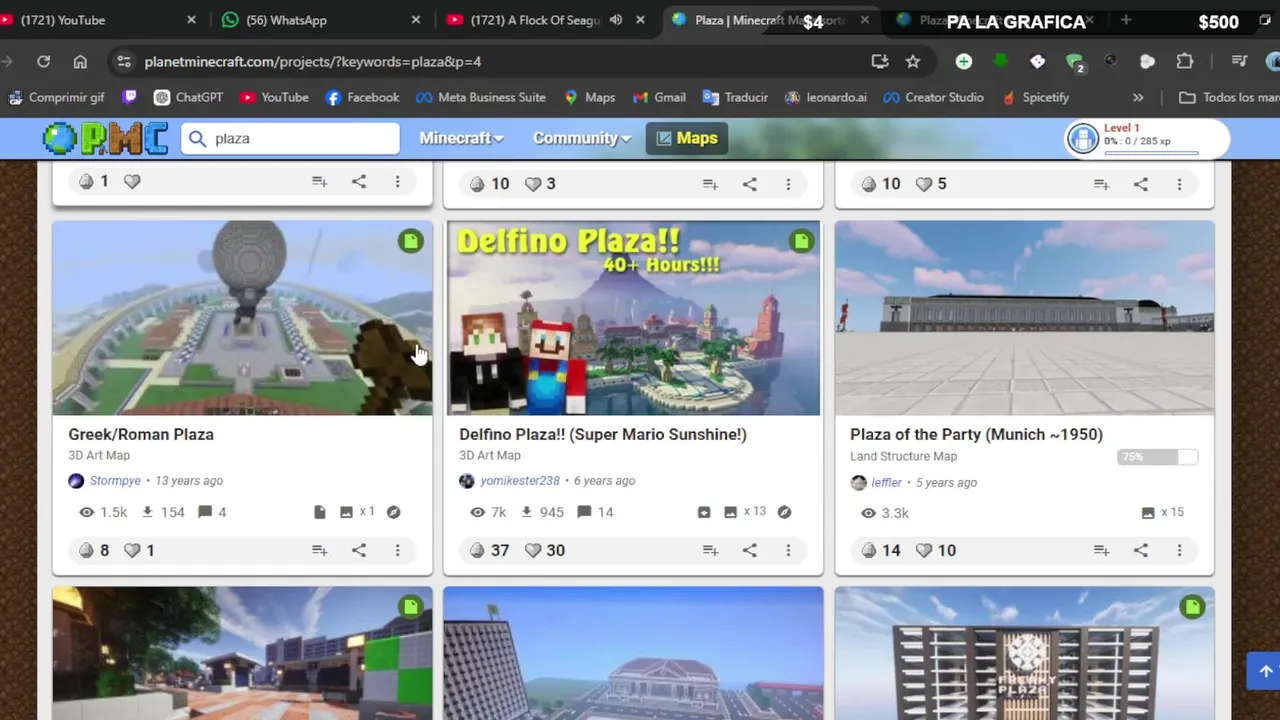Open more options on card with 10 diamonds, 5 hearts
The width and height of the screenshot is (1280, 720).
[1179, 184]
